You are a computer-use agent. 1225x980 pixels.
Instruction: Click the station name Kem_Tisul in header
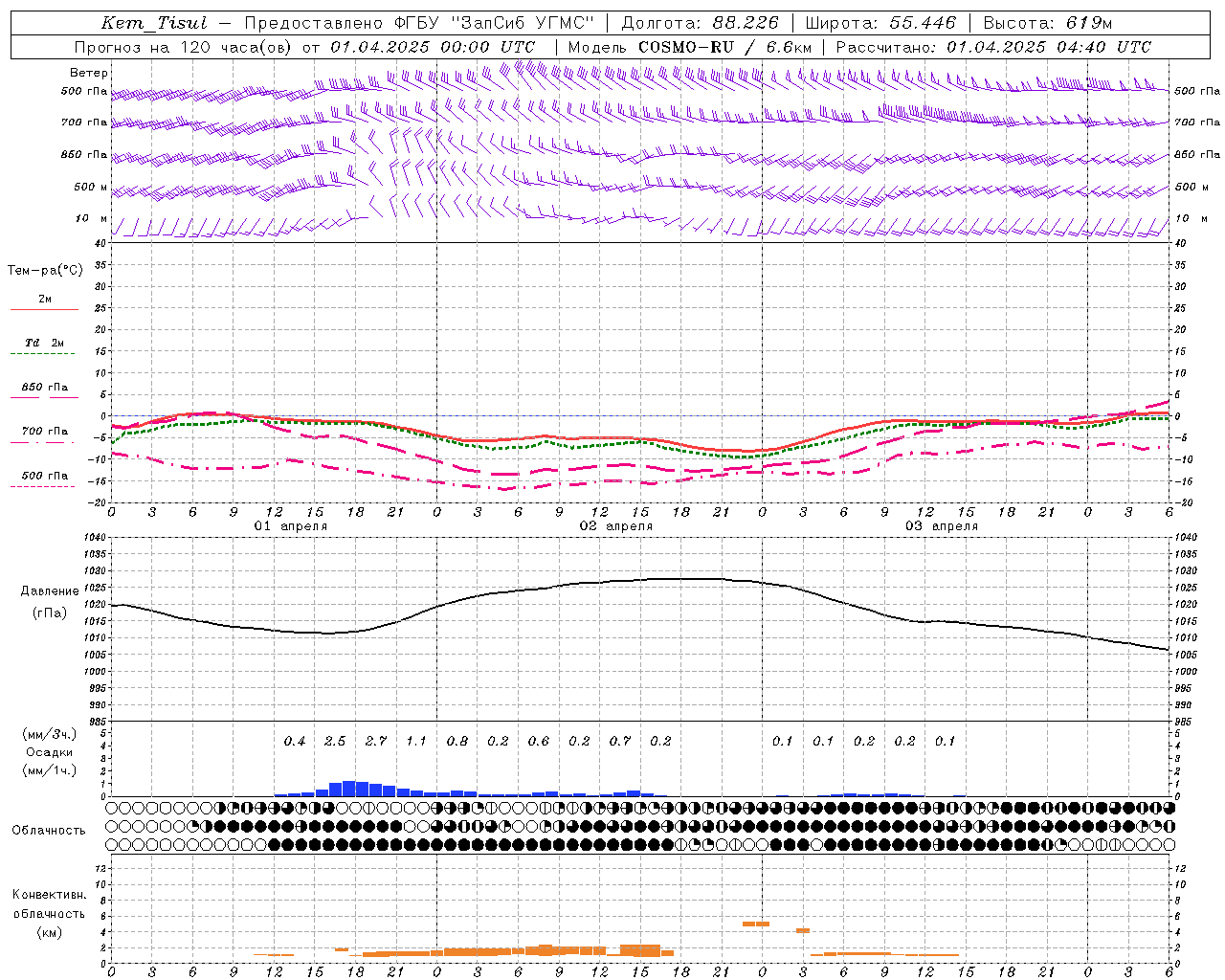tap(154, 23)
